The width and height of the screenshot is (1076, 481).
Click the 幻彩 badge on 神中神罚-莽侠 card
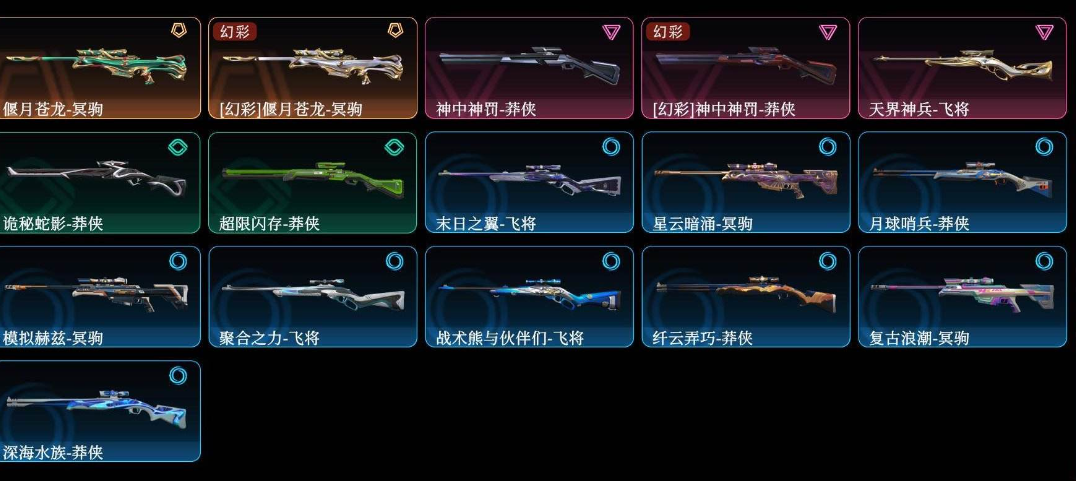tap(668, 32)
